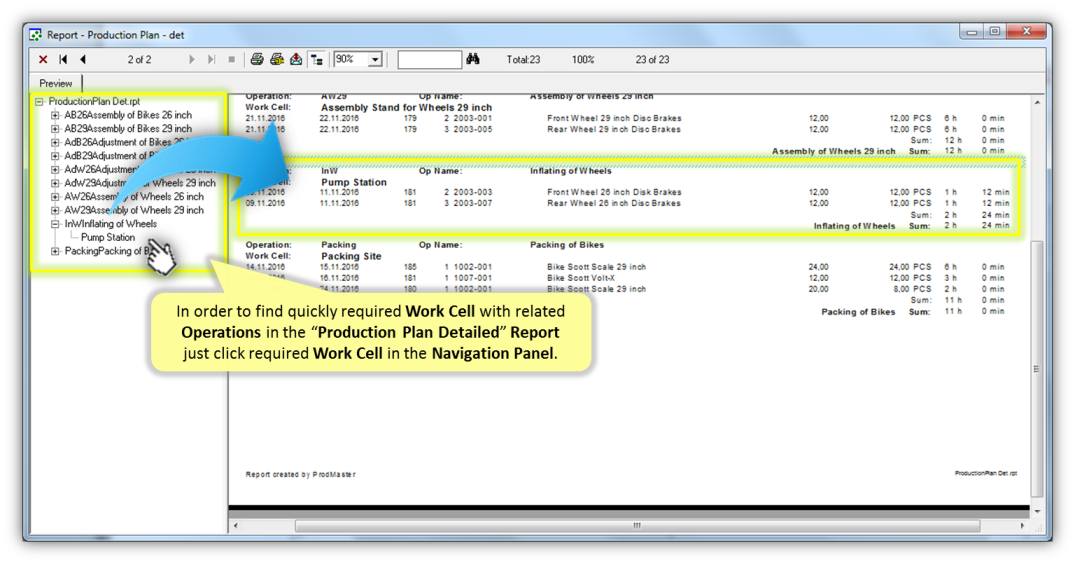Screen dimensions: 1075x564
Task: Select Pump Station in the navigation tree
Action: tap(108, 238)
